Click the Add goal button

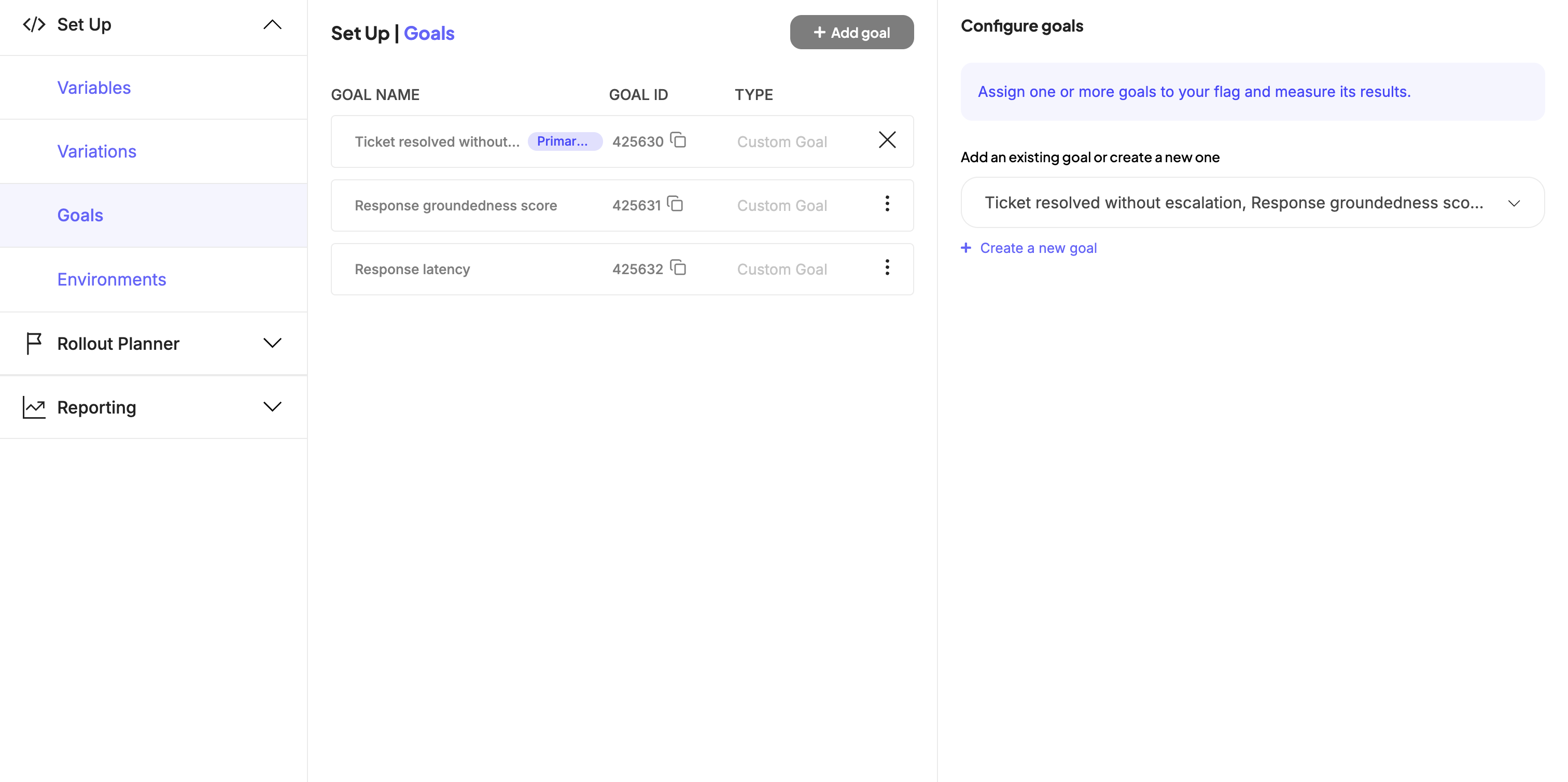851,32
